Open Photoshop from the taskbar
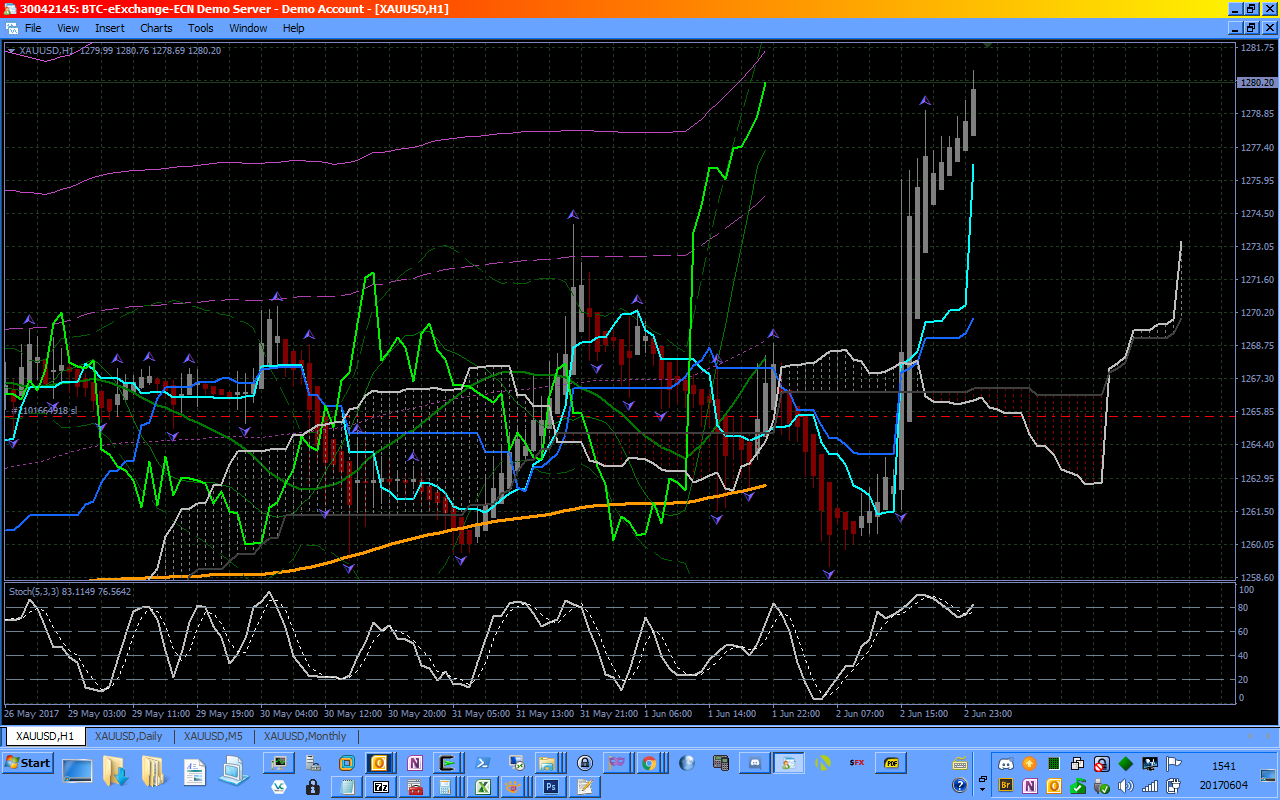 (x=549, y=787)
